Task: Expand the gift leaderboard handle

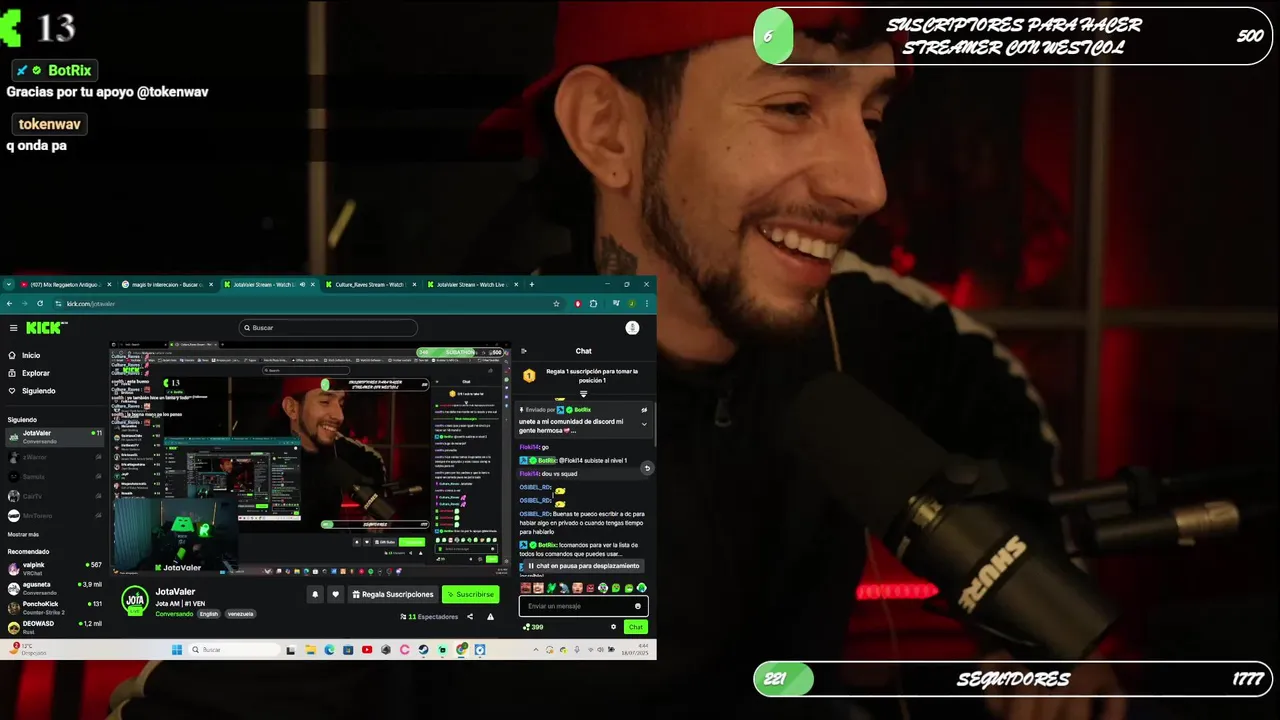Action: click(x=583, y=394)
